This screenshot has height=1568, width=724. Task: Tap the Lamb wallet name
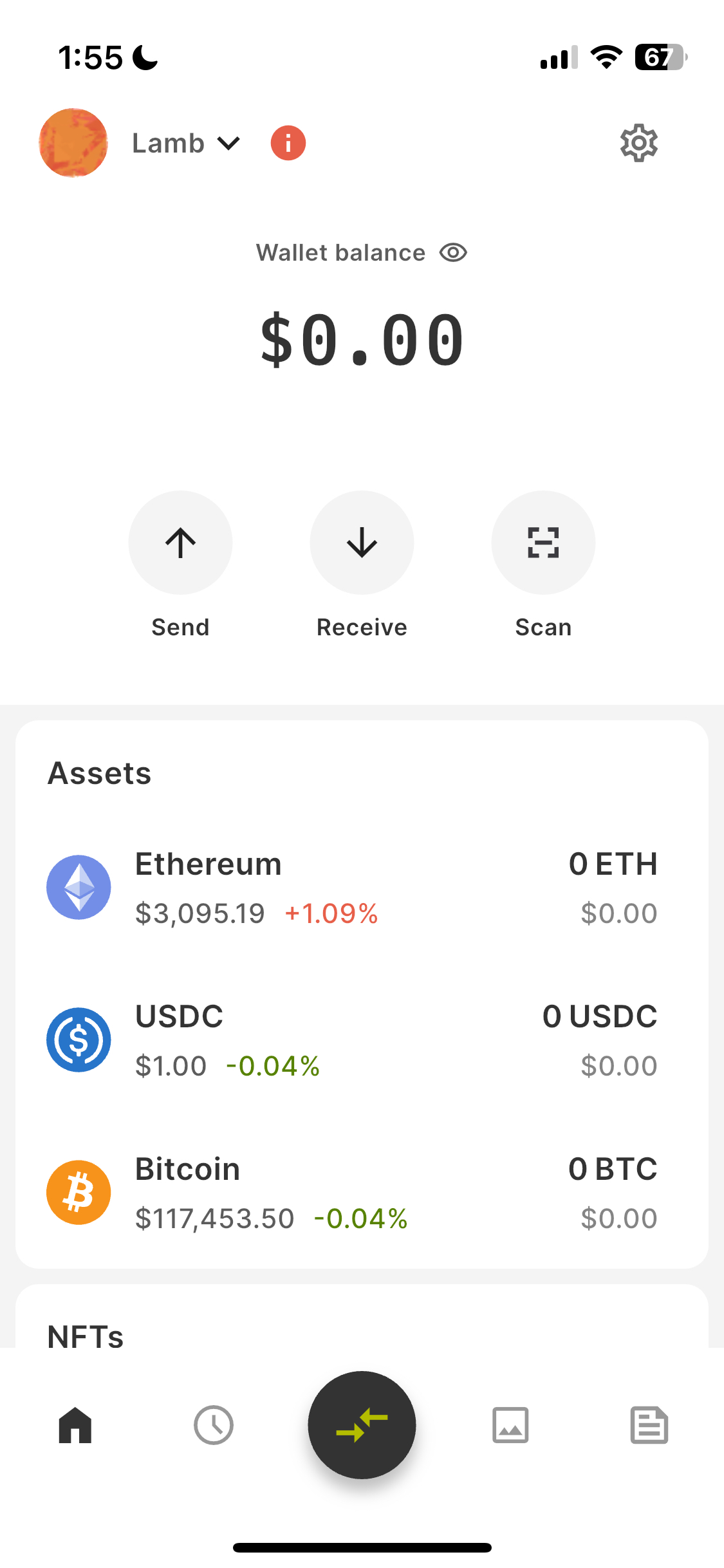click(x=168, y=143)
